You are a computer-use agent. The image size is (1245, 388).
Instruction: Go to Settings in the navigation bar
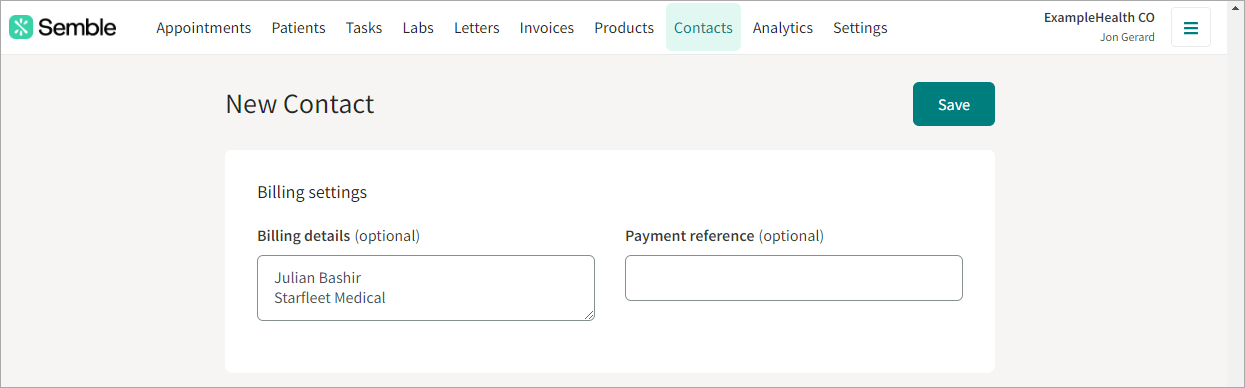tap(860, 28)
